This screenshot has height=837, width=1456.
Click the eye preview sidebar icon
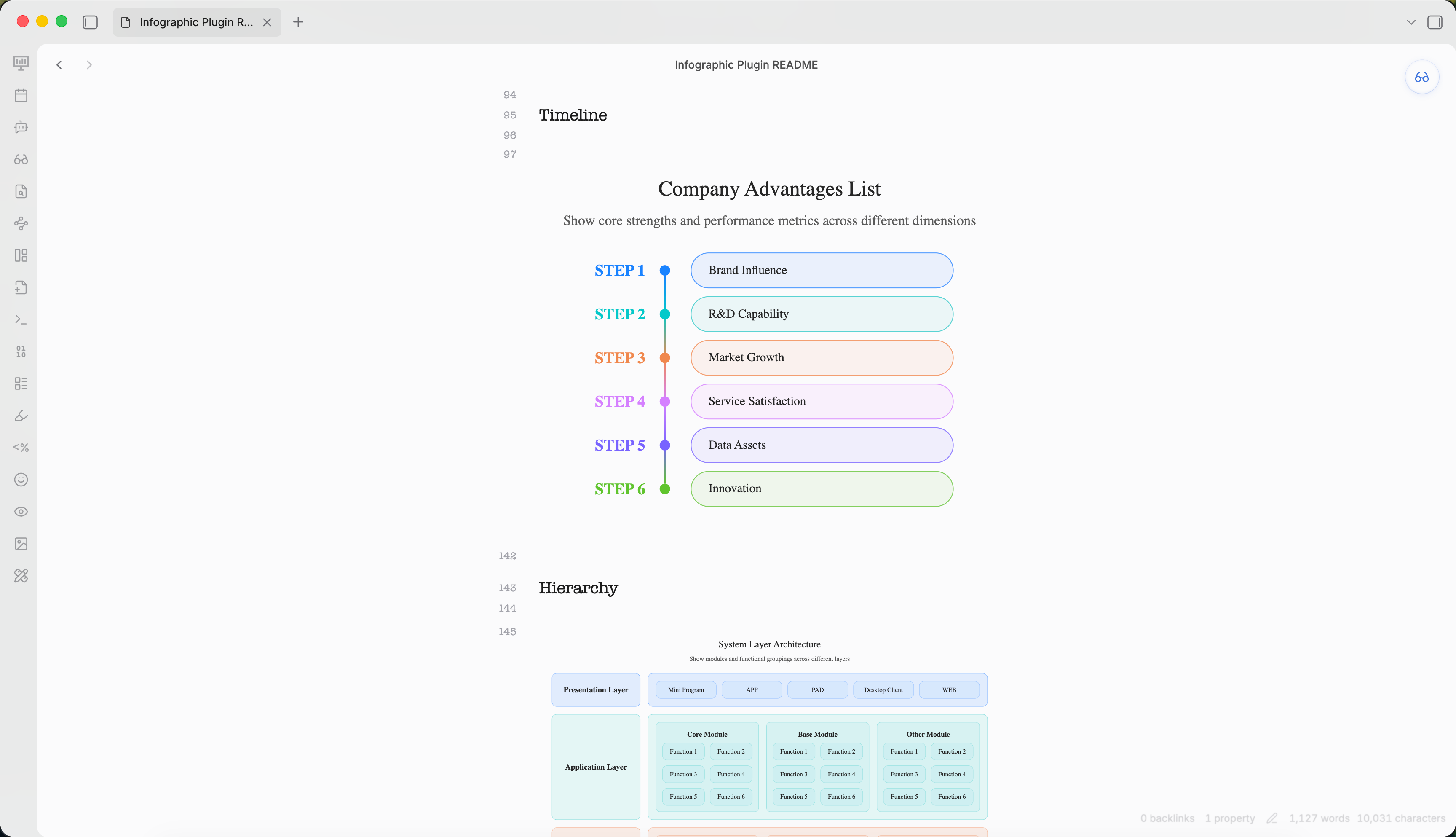(21, 512)
